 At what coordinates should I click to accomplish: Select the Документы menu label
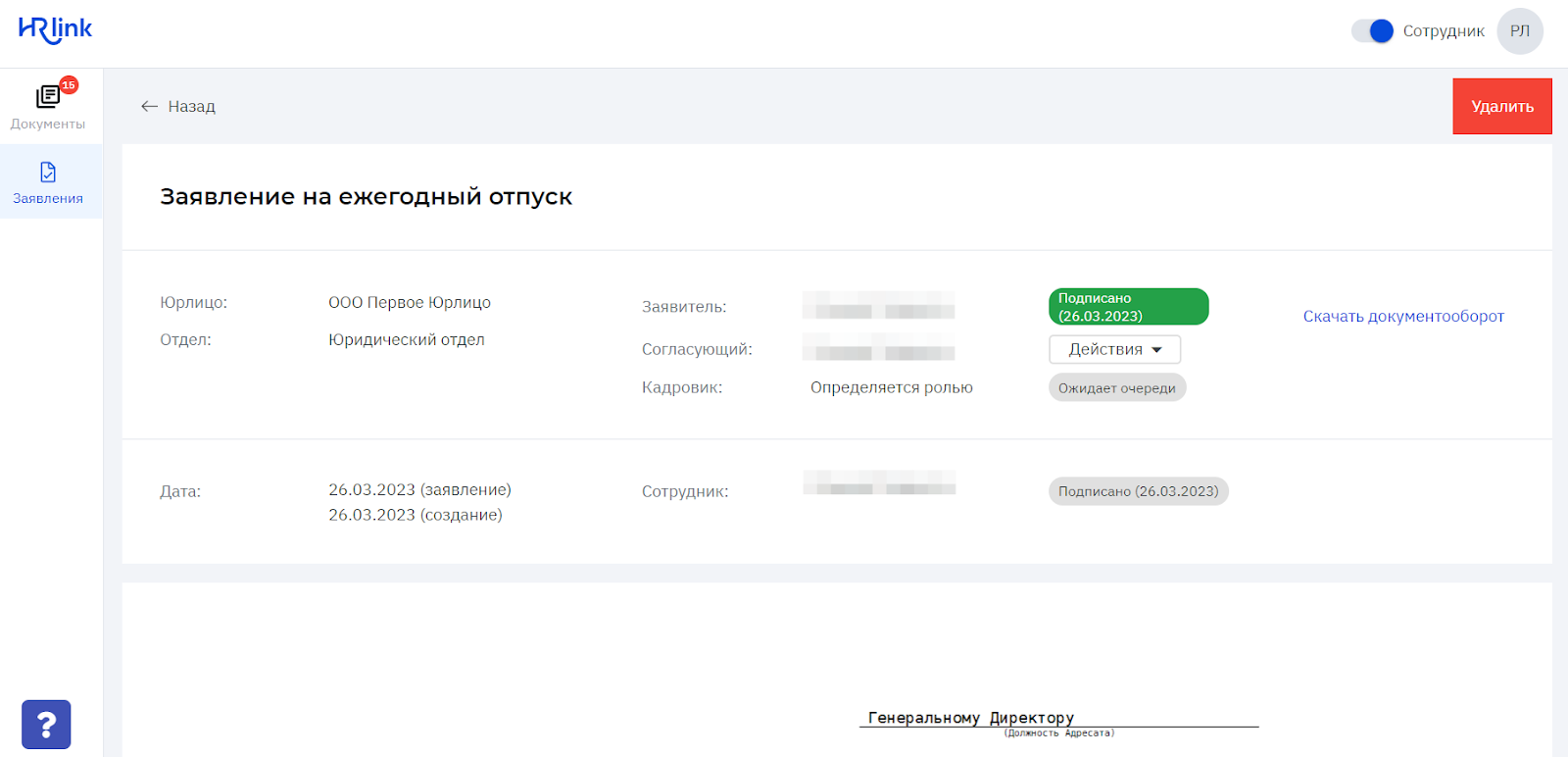48,124
